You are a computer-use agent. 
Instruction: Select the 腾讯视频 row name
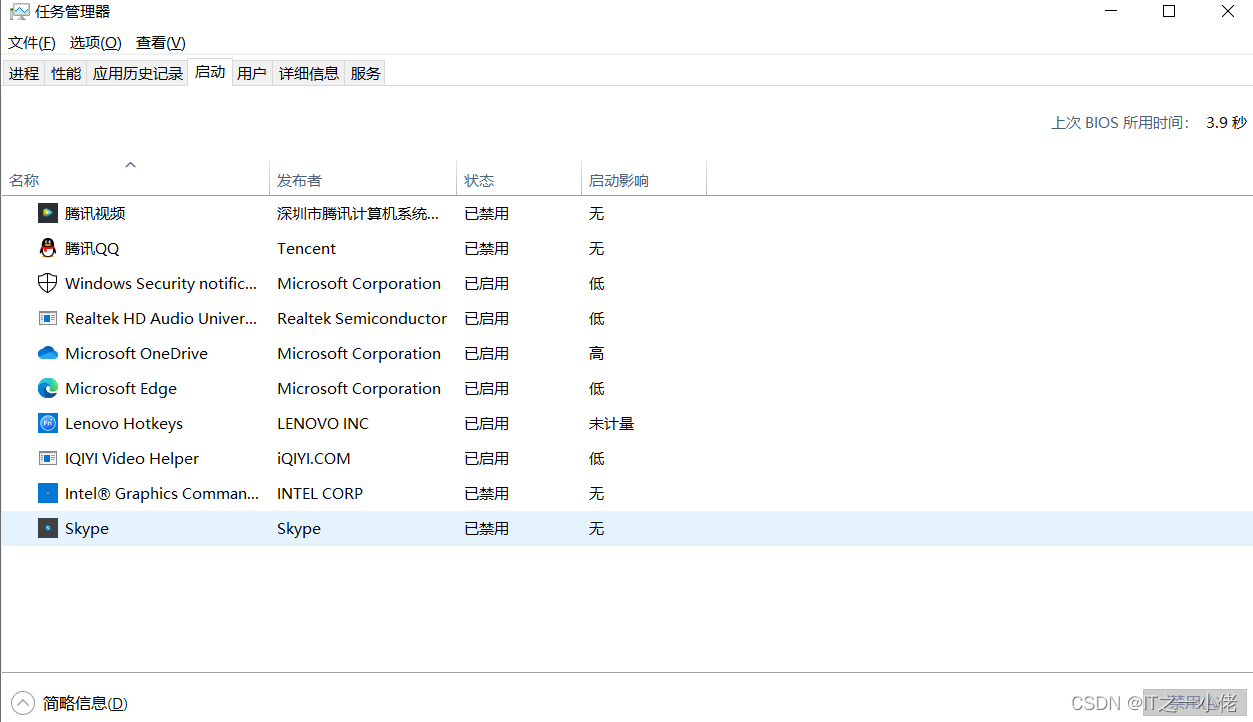point(95,213)
